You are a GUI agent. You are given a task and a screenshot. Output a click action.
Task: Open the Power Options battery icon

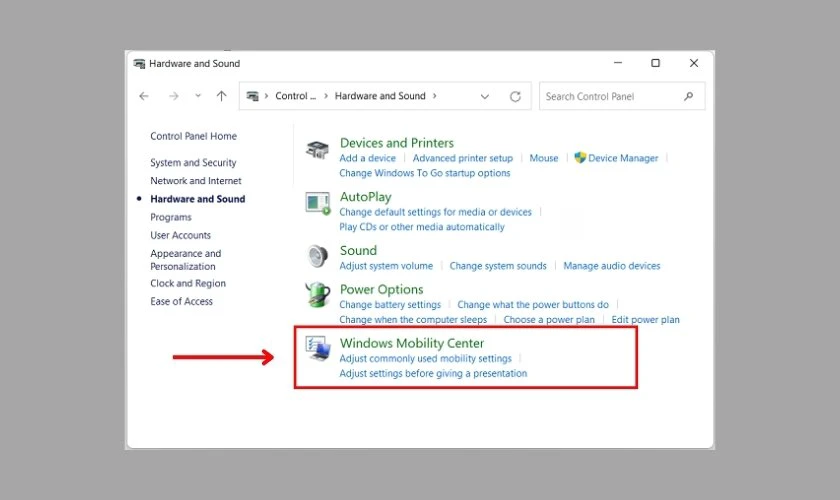[318, 294]
